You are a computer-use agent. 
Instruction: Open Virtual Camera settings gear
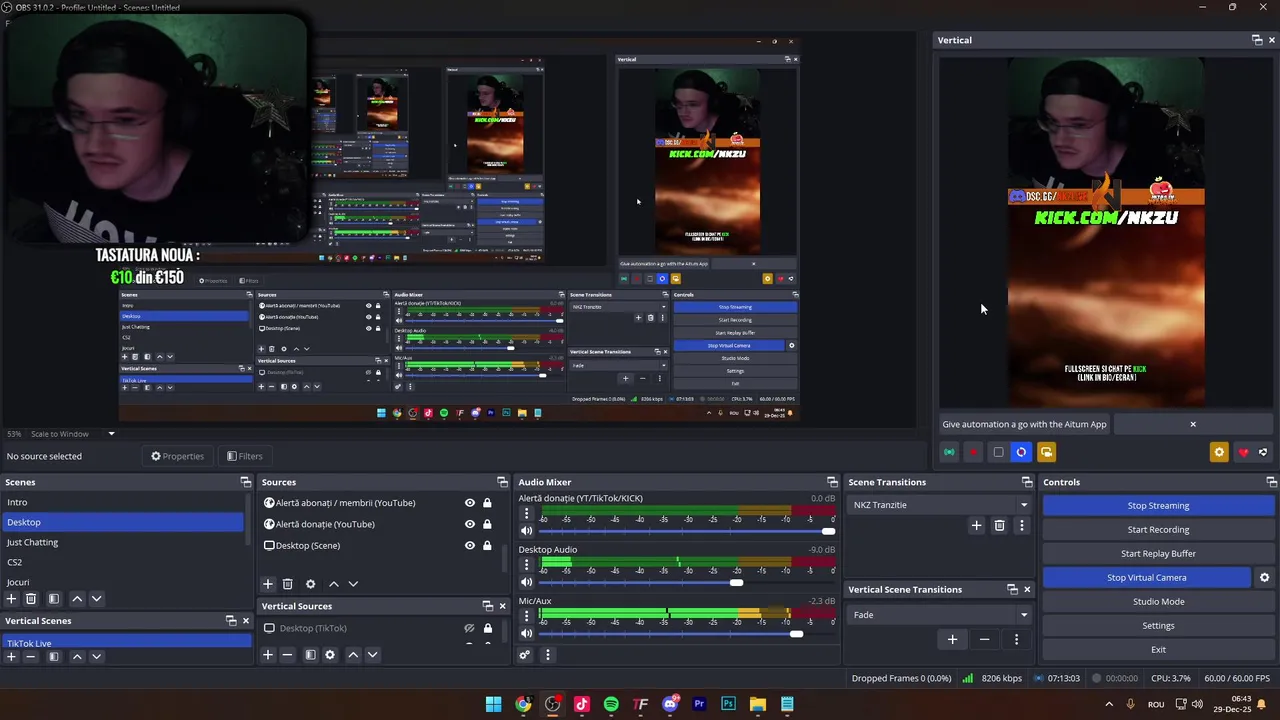(x=1264, y=577)
